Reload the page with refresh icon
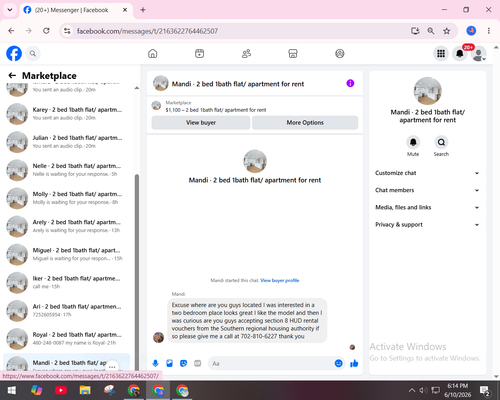The height and width of the screenshot is (400, 500). [46, 31]
